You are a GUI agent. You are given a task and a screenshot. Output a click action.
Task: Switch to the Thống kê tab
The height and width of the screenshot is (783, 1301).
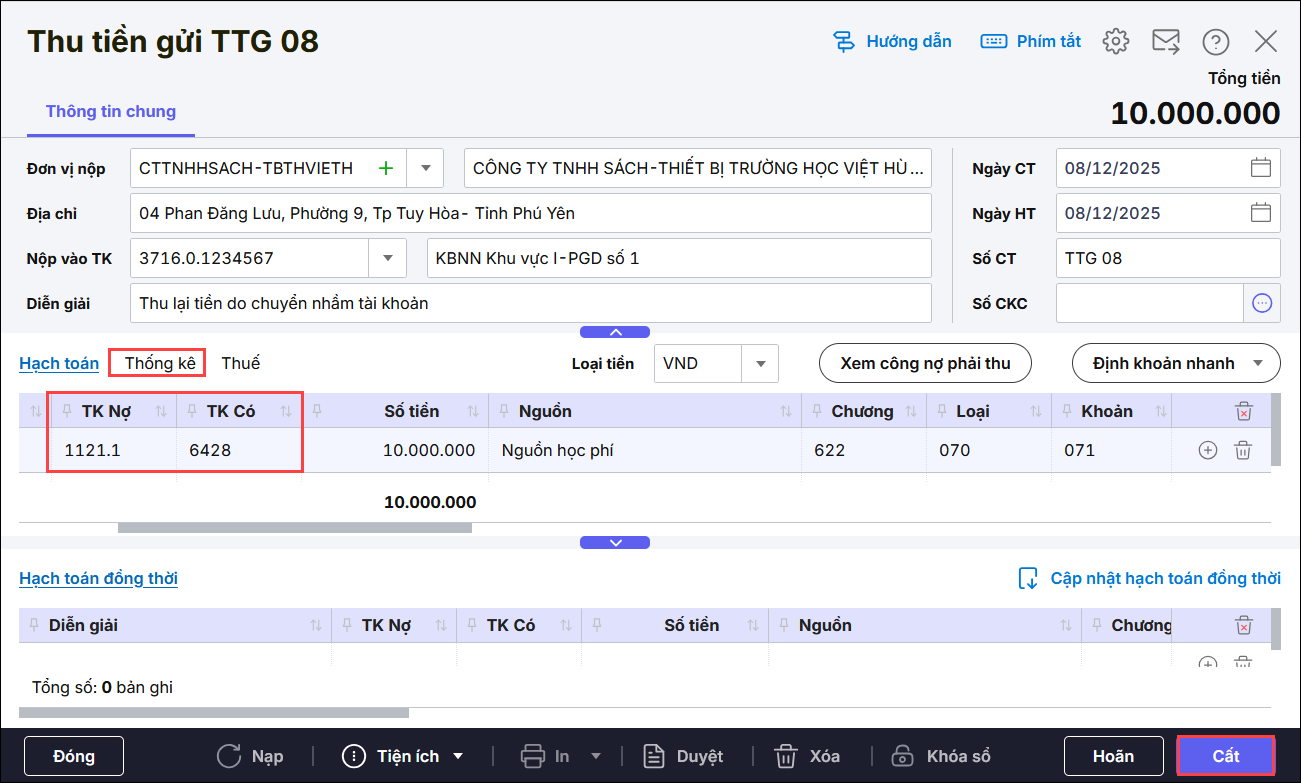coord(160,363)
